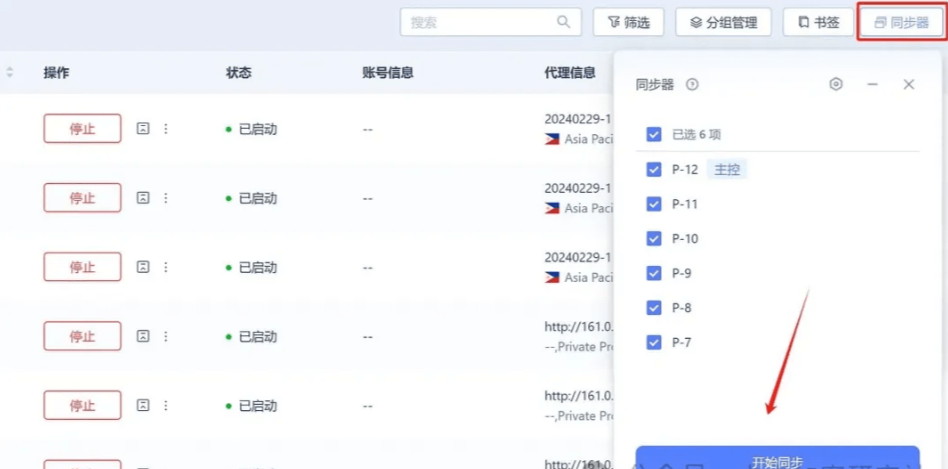Open the 分组管理 menu
The height and width of the screenshot is (469, 948).
click(x=723, y=22)
